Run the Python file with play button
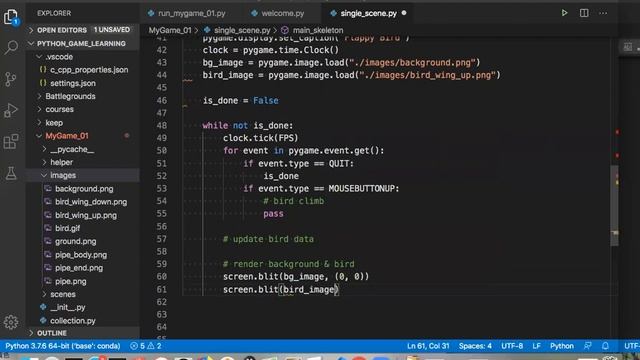This screenshot has height=360, width=640. point(564,13)
